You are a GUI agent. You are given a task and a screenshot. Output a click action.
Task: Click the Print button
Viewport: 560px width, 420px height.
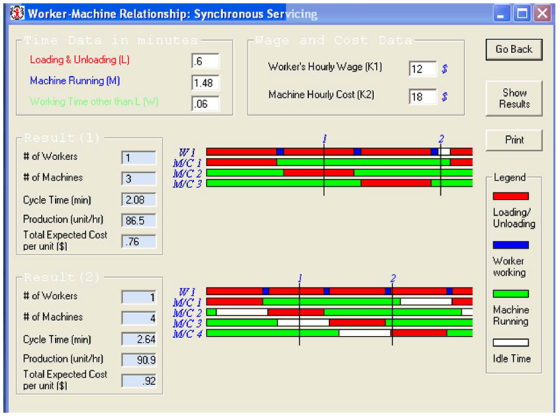(x=514, y=140)
